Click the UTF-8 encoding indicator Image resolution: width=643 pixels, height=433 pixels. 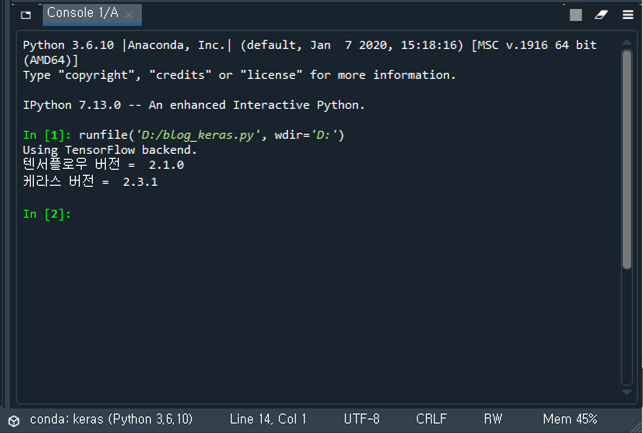click(361, 419)
